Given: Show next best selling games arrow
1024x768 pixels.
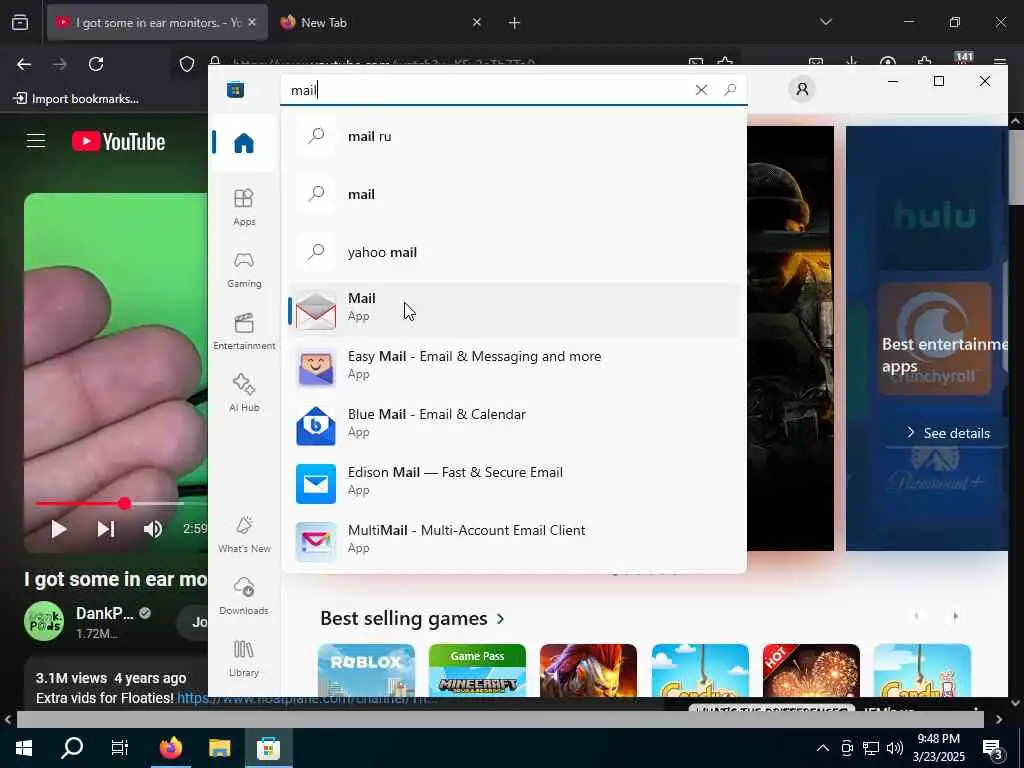Looking at the screenshot, I should [955, 616].
